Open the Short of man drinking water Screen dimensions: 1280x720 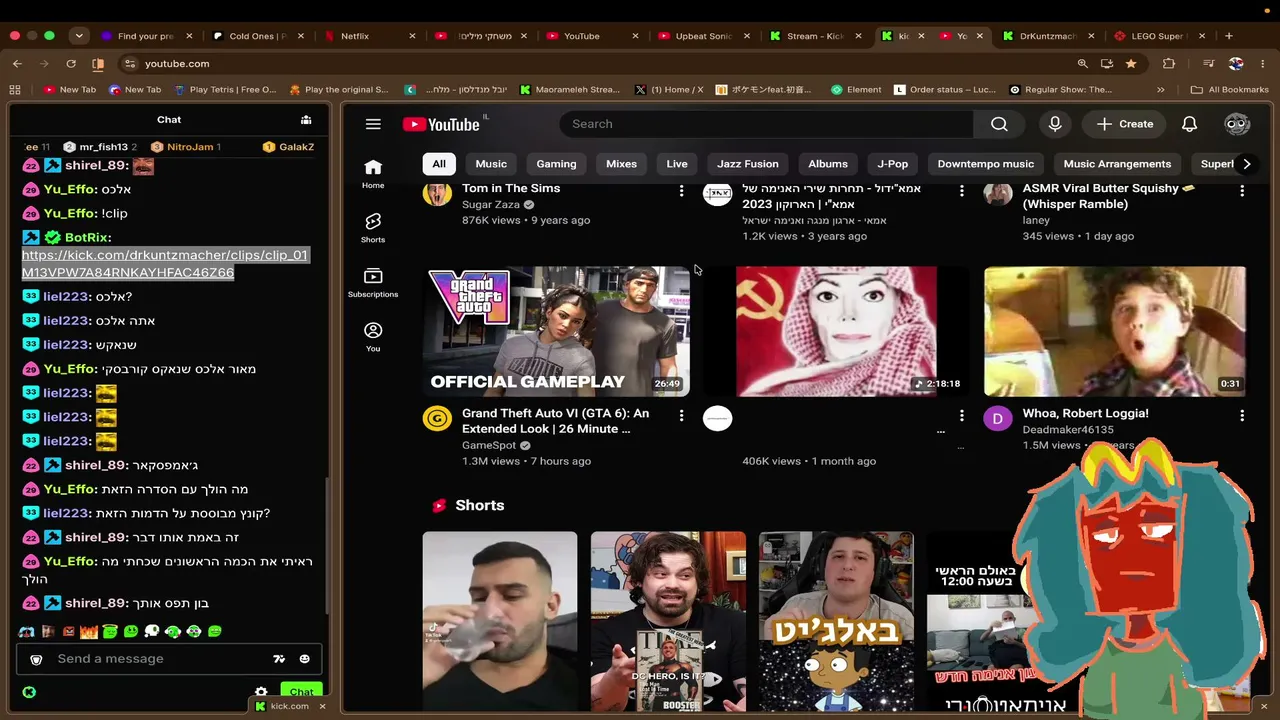coord(500,622)
